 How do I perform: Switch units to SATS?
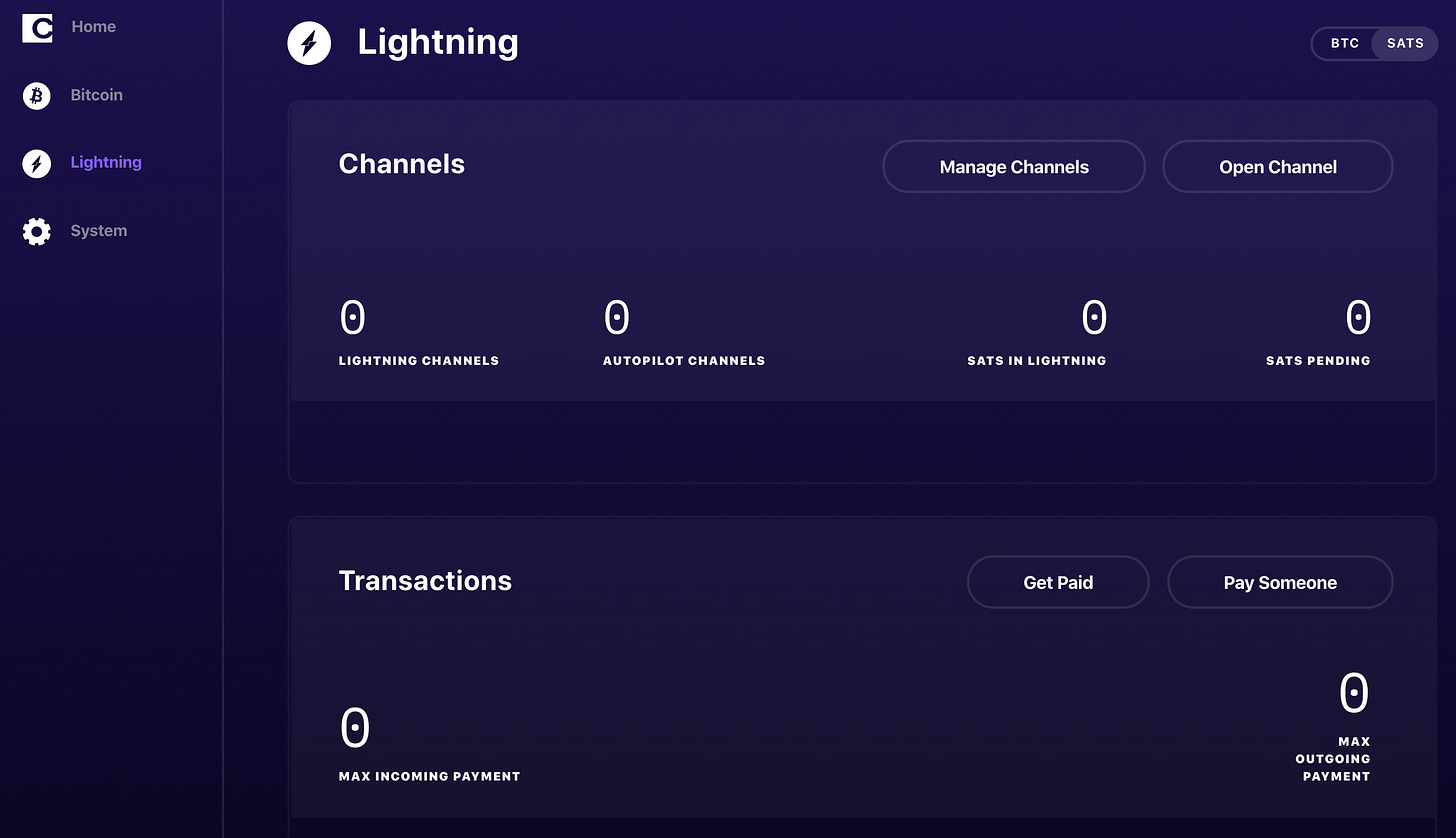[1405, 44]
